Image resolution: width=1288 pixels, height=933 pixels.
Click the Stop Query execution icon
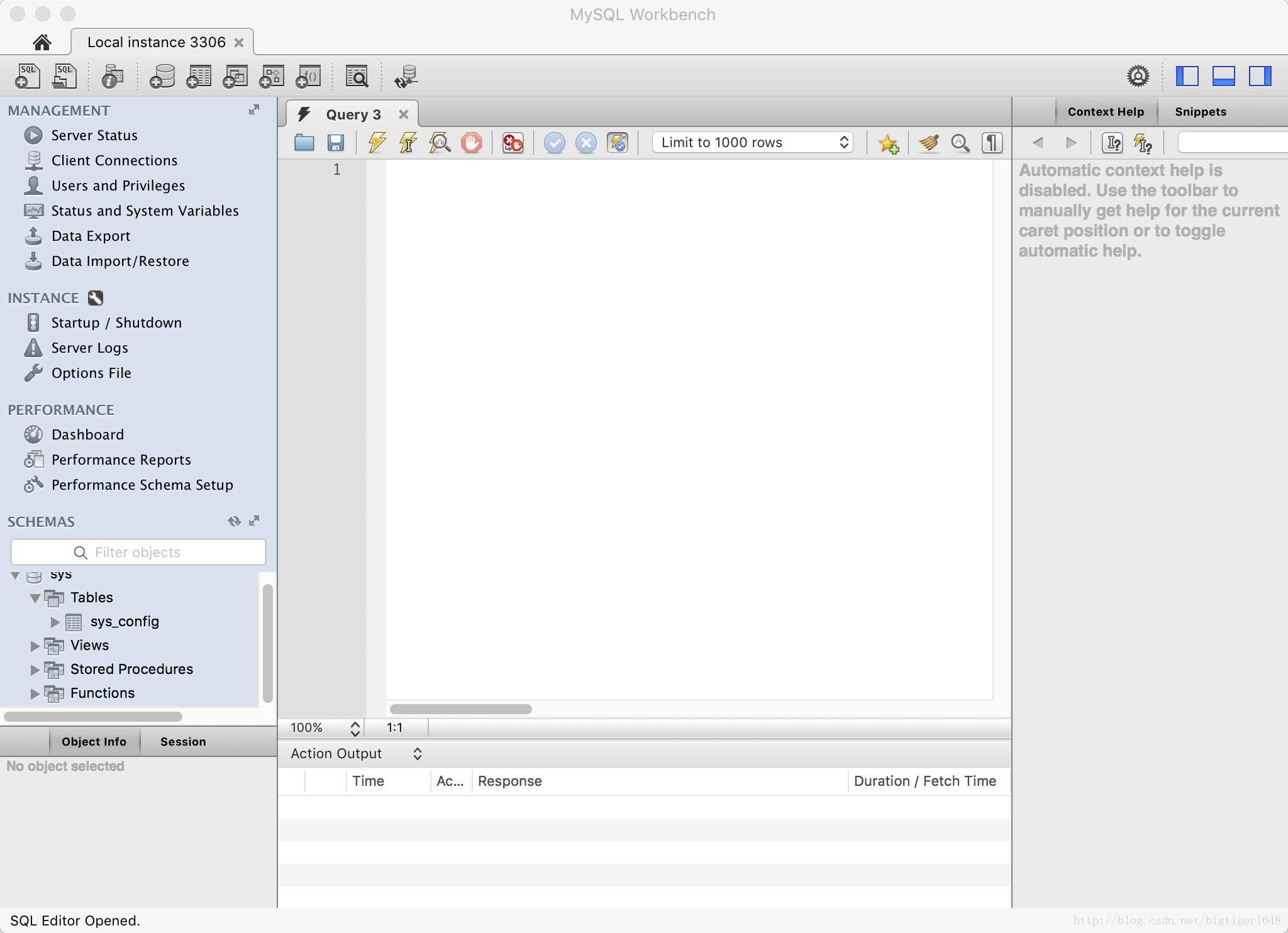(x=471, y=142)
